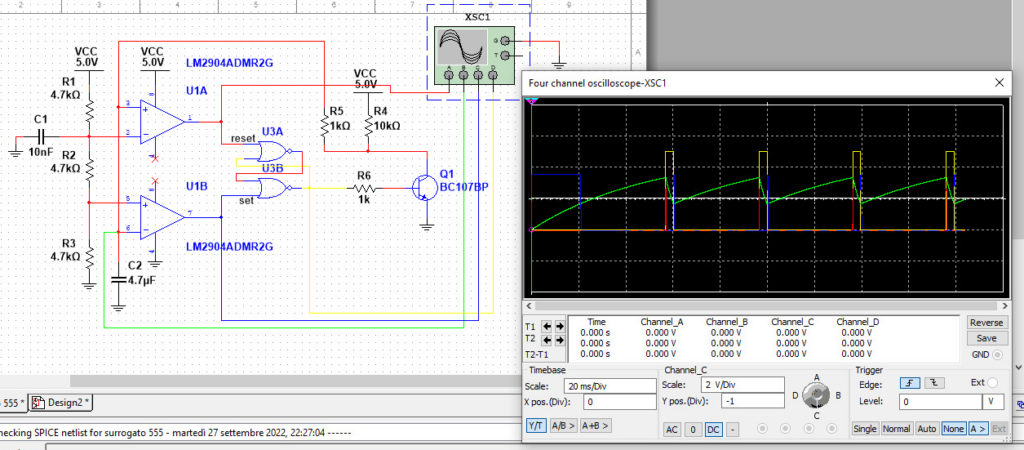1024x450 pixels.
Task: Click the U3A NOR gate symbol
Action: pos(270,151)
